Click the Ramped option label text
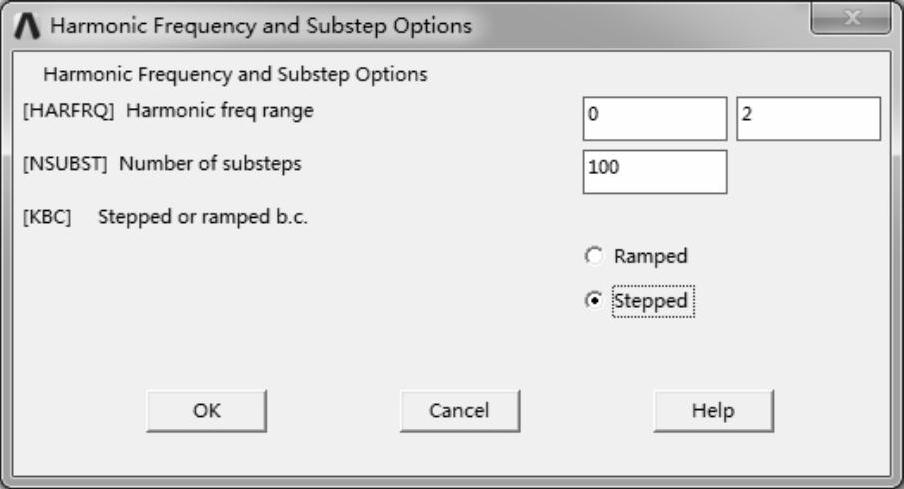 (650, 257)
